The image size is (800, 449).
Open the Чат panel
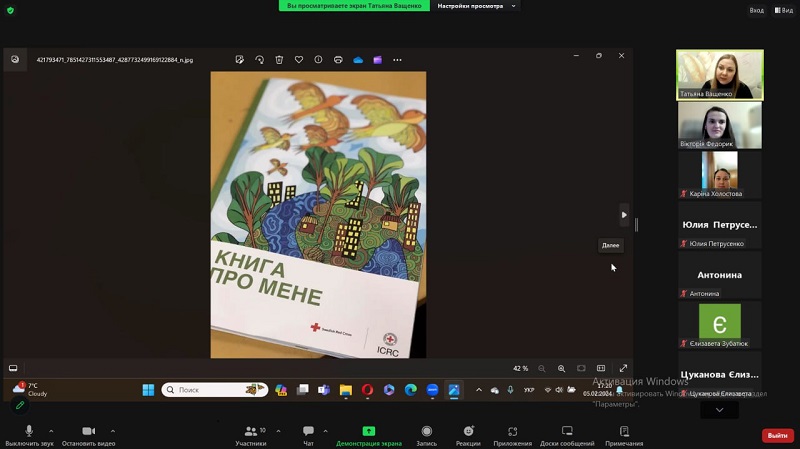point(308,436)
